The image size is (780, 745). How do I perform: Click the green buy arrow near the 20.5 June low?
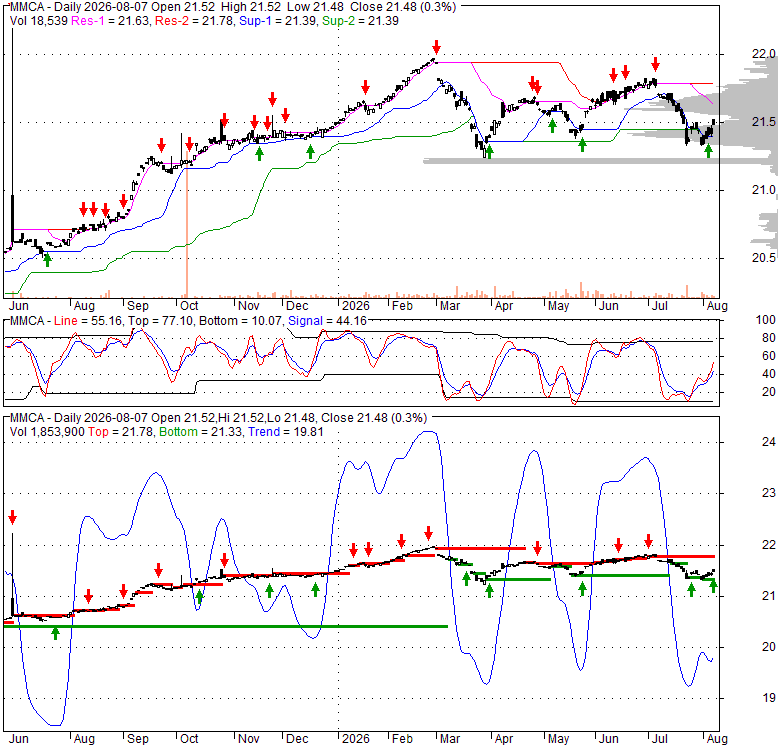(47, 259)
